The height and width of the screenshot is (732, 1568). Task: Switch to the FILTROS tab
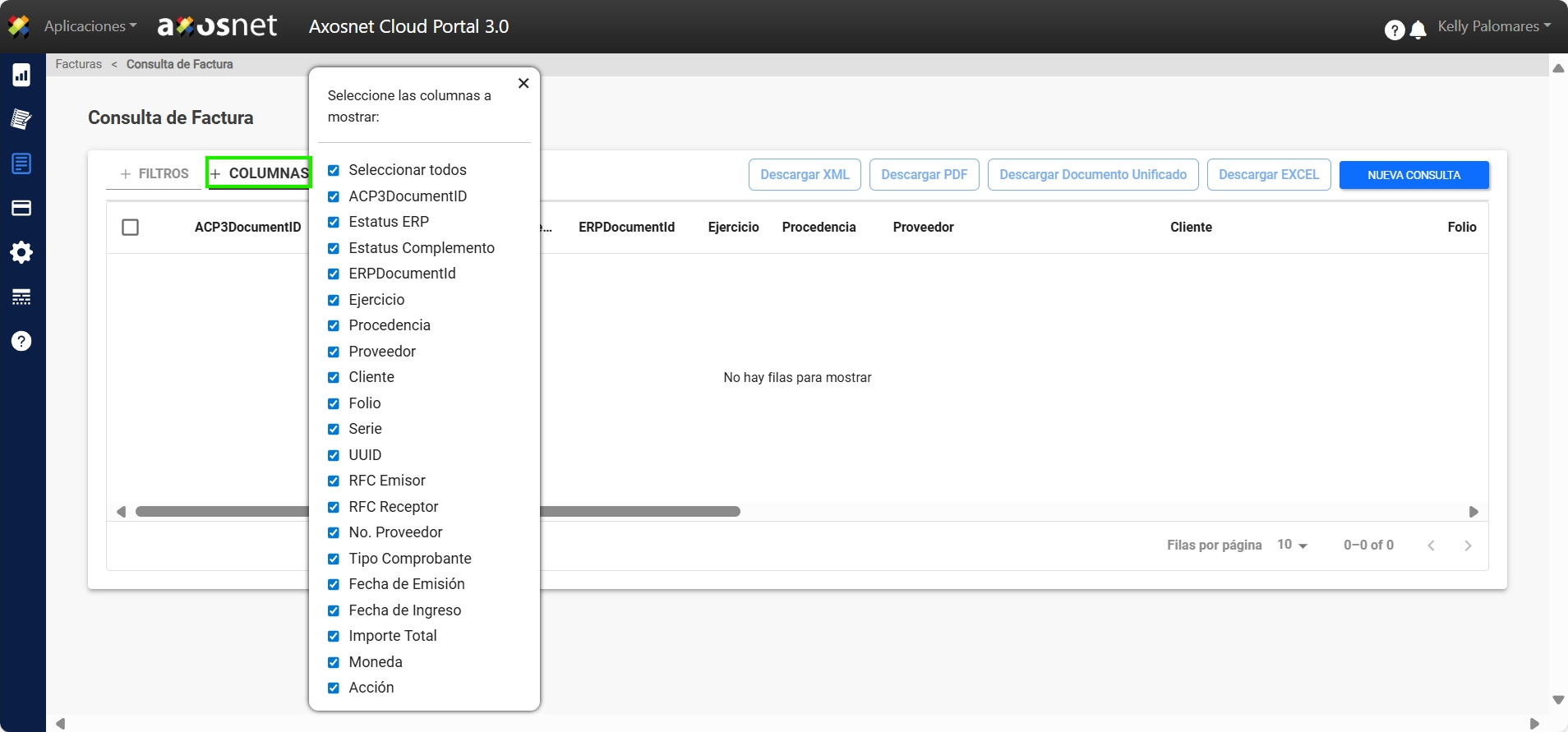pos(154,173)
